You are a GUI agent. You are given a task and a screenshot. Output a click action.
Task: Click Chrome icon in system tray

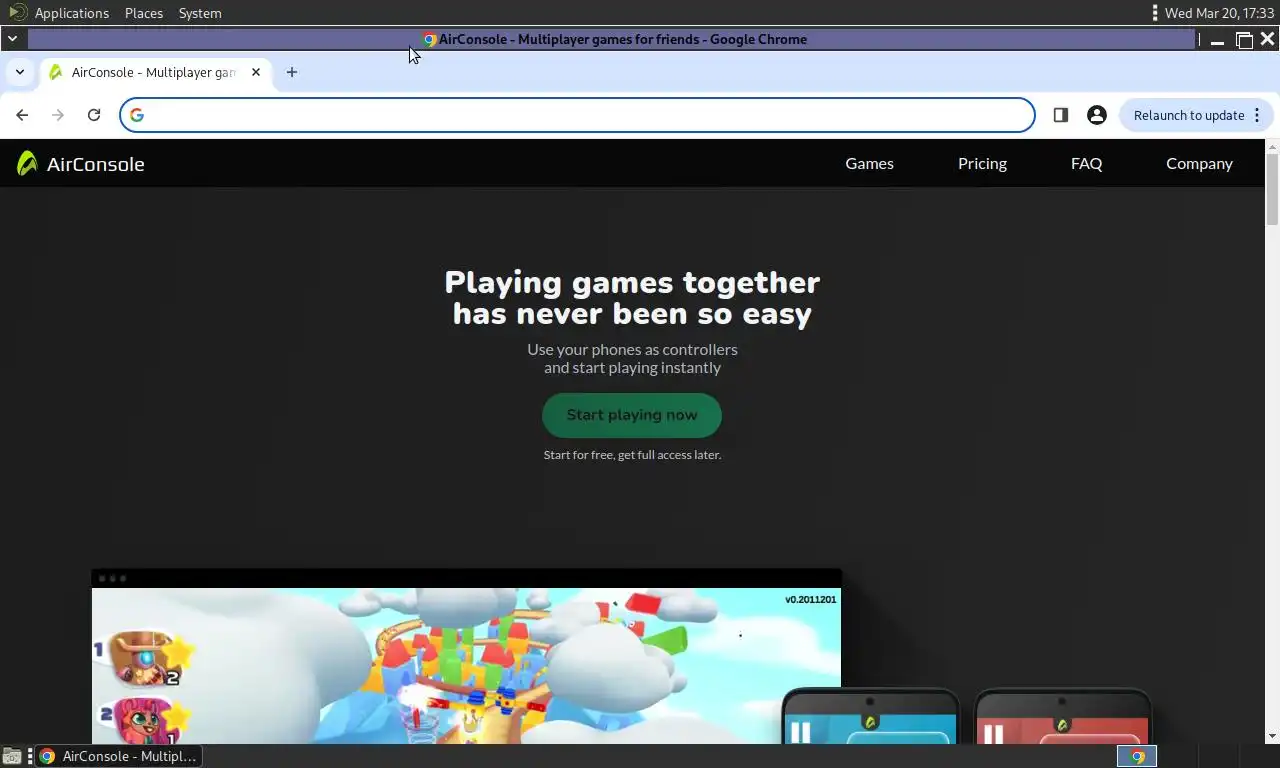[1137, 756]
